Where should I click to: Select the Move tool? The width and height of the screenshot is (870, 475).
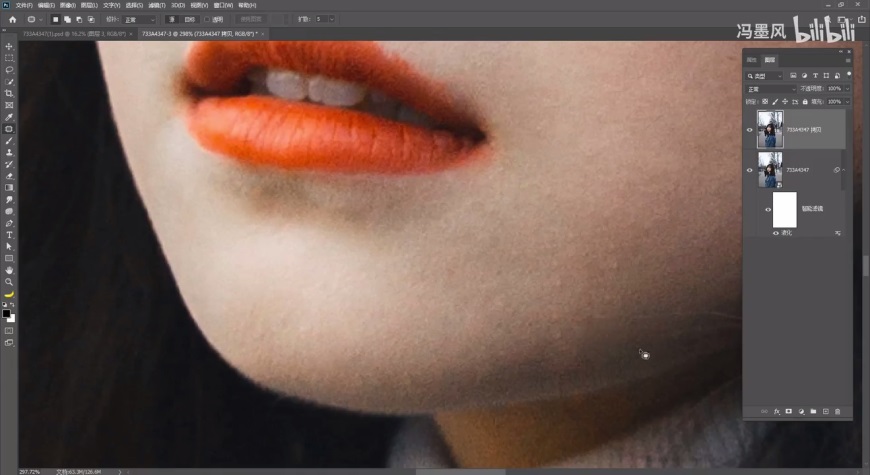[x=9, y=46]
